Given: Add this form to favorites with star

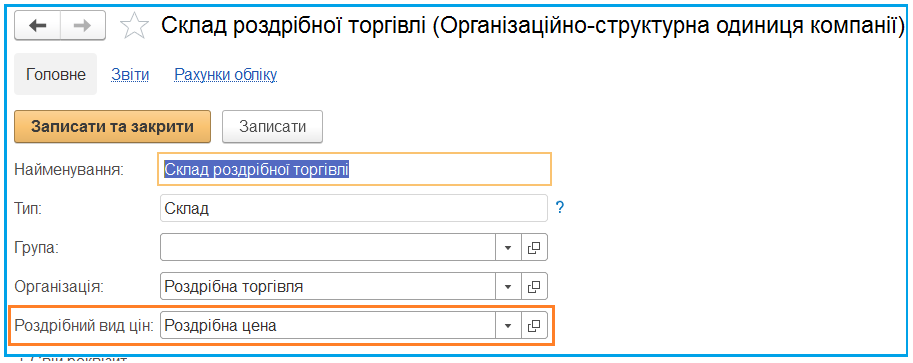Looking at the screenshot, I should [133, 26].
